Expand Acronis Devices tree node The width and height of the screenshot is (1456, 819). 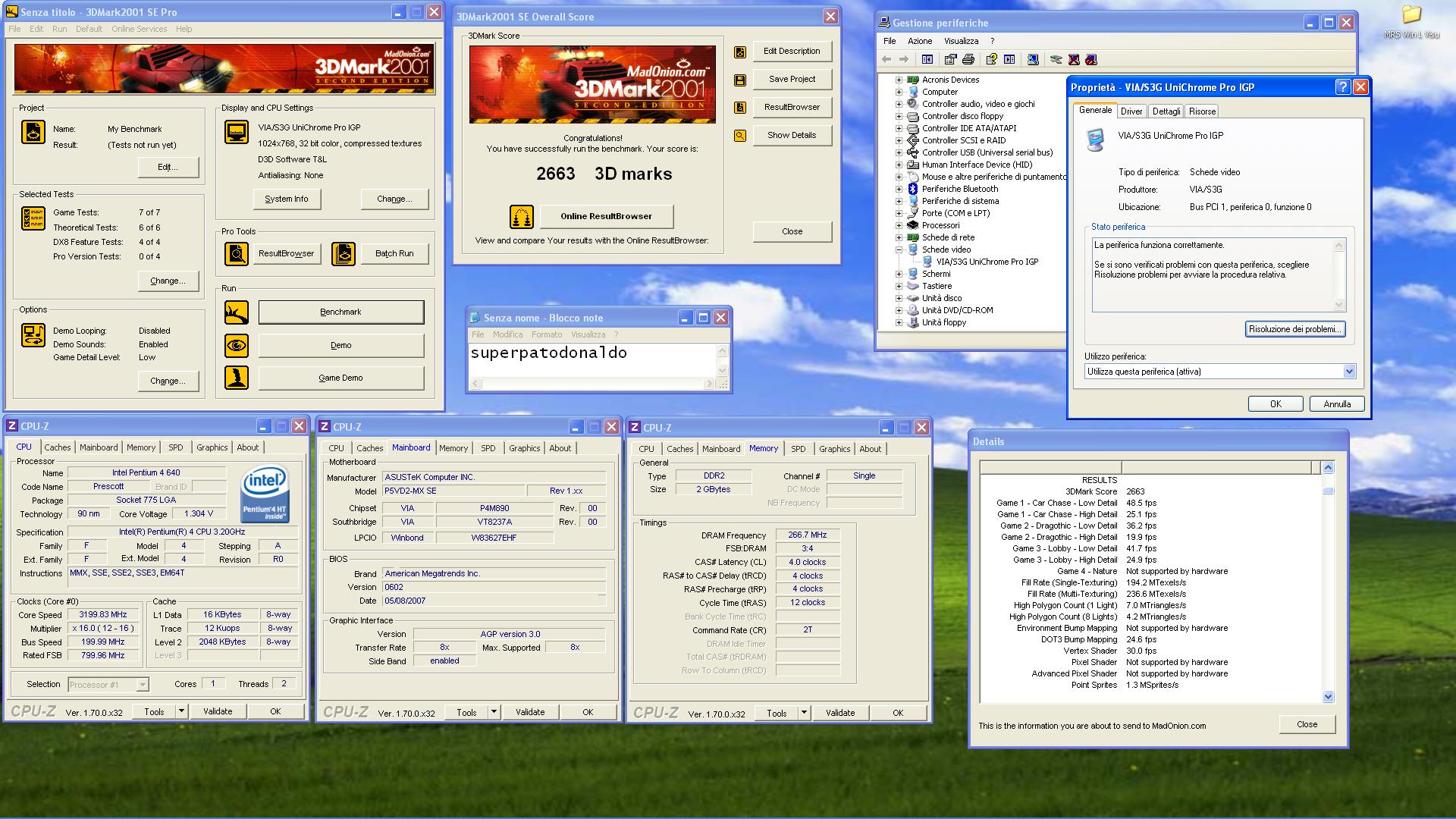pos(899,80)
